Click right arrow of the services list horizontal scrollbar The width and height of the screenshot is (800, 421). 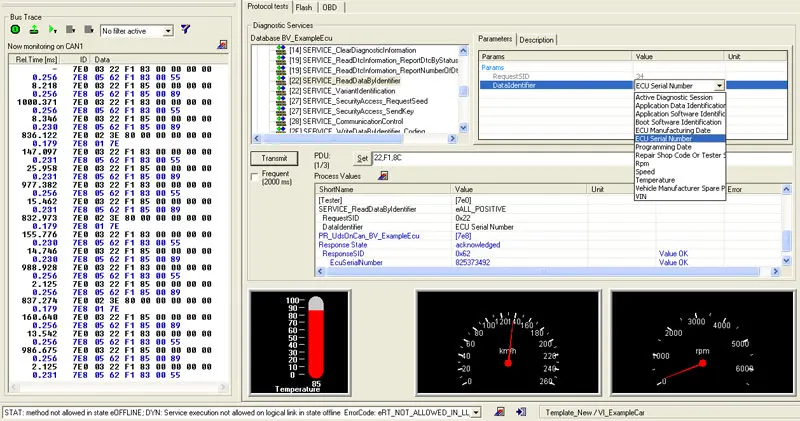pos(452,138)
